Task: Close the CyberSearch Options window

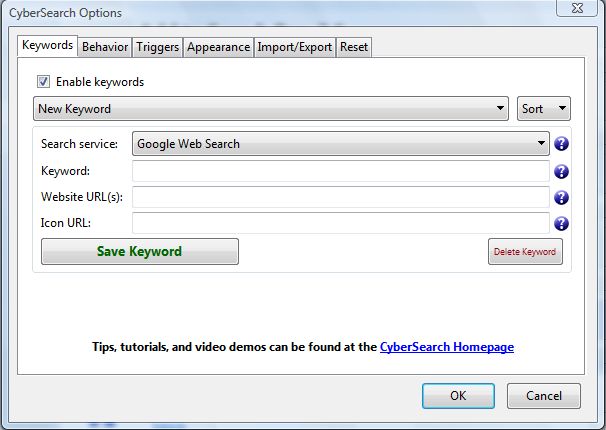Action: 577,8
